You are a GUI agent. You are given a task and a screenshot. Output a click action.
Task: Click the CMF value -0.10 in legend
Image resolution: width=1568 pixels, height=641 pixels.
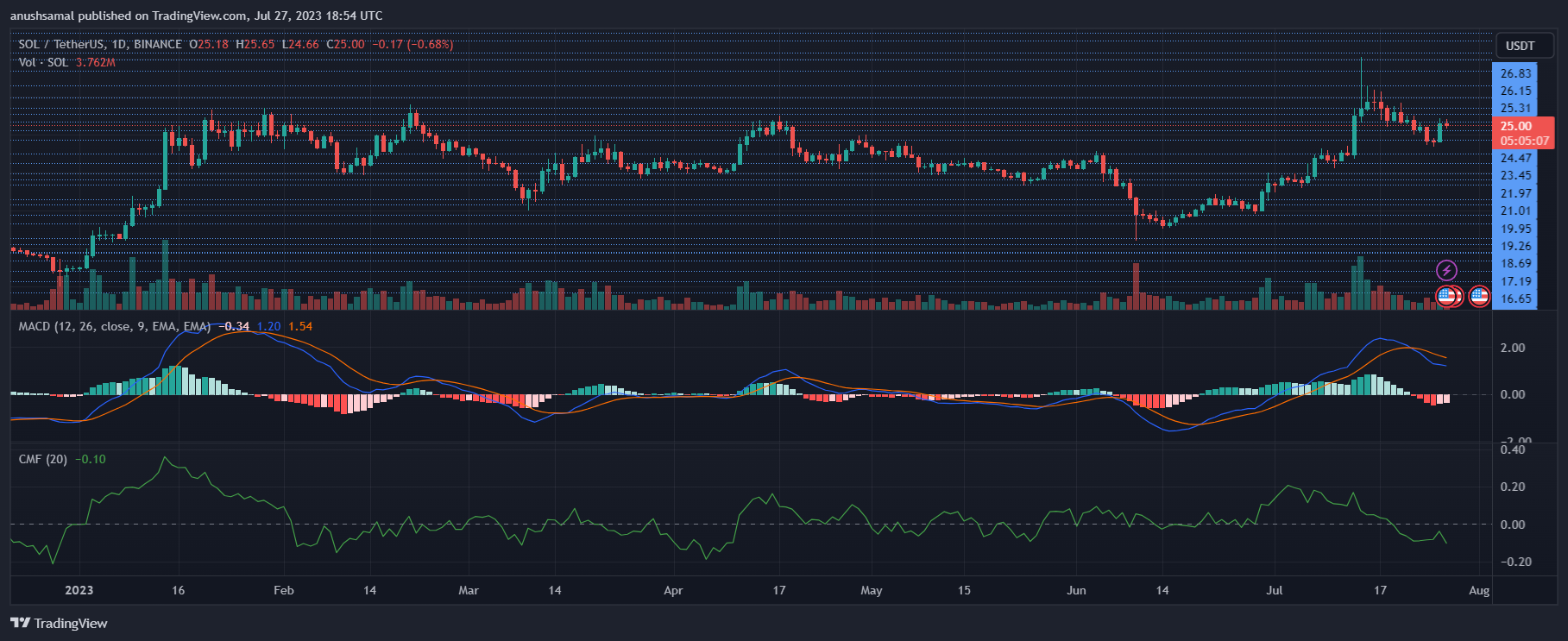pos(91,459)
